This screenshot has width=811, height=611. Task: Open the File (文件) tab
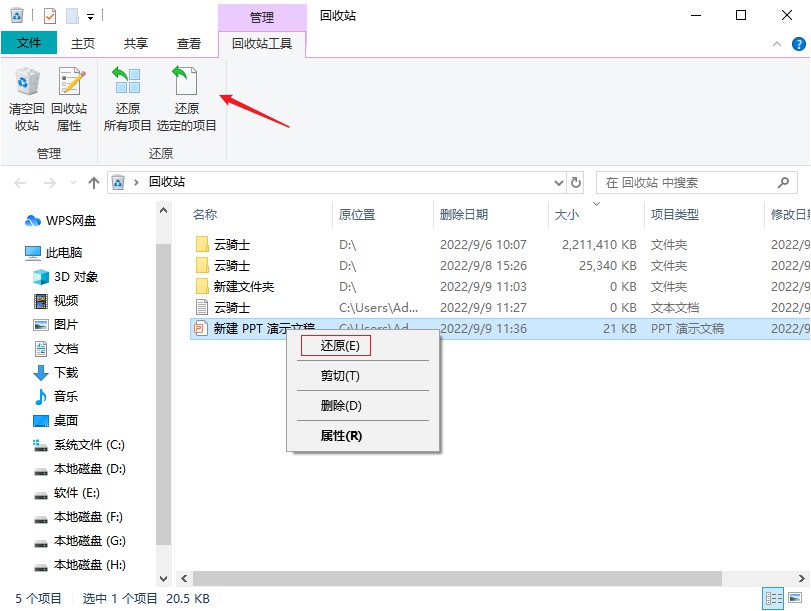tap(29, 43)
